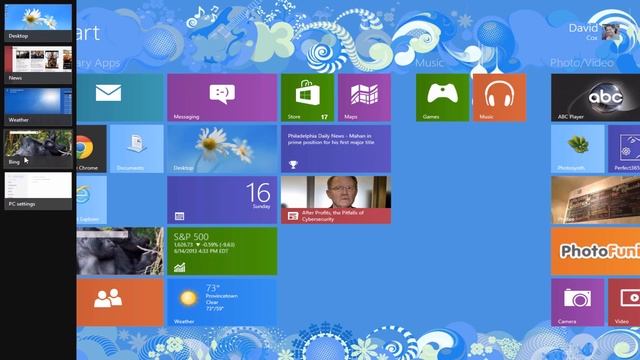
Task: Switch to the Weather app thumbnail
Action: coord(38,107)
